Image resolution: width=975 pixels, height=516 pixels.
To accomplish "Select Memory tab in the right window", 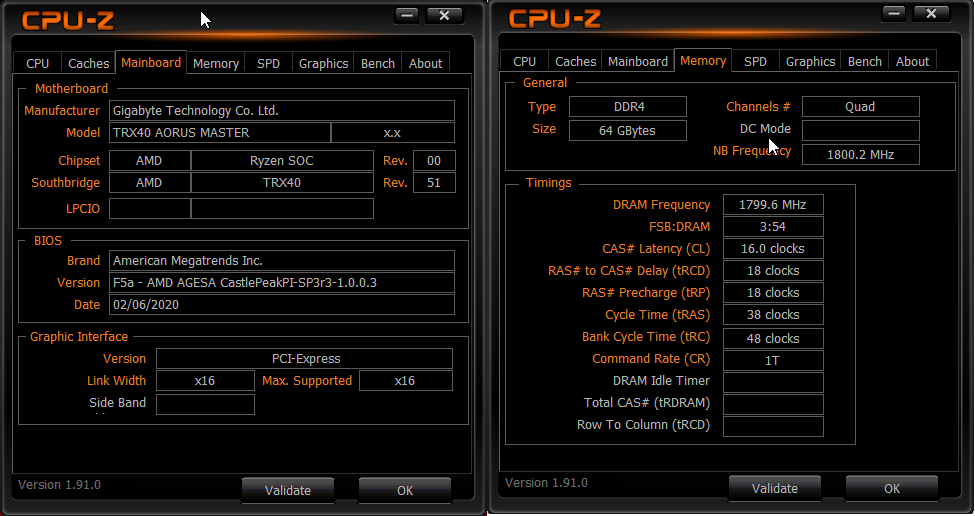I will pyautogui.click(x=703, y=60).
